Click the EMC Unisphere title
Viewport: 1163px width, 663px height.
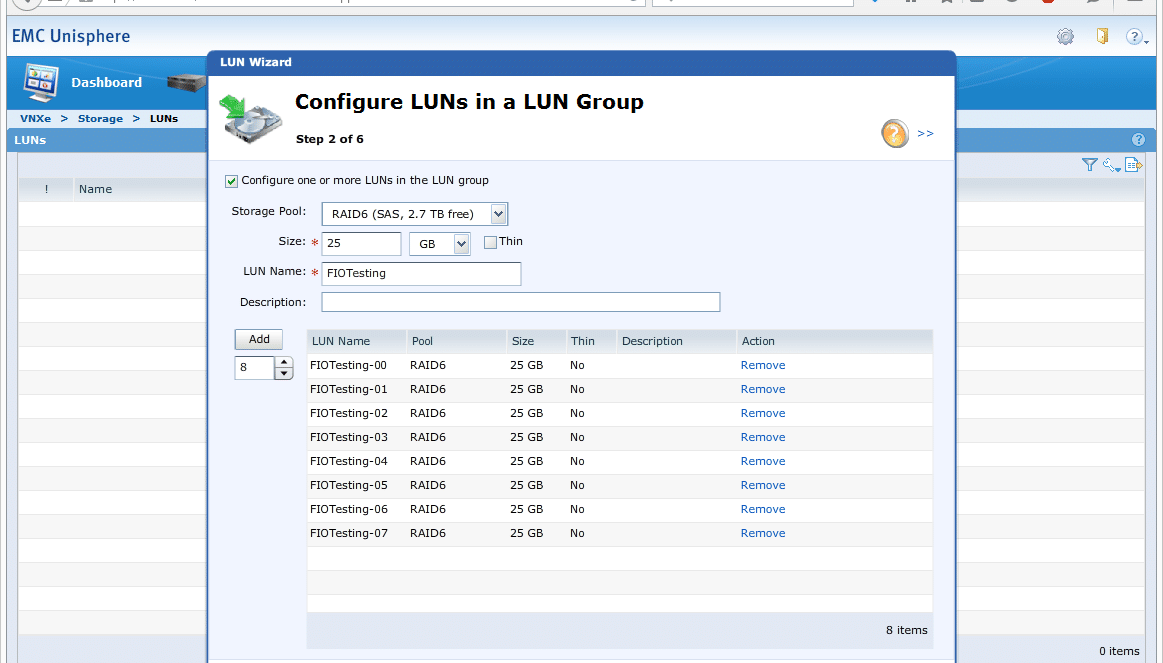coord(71,36)
